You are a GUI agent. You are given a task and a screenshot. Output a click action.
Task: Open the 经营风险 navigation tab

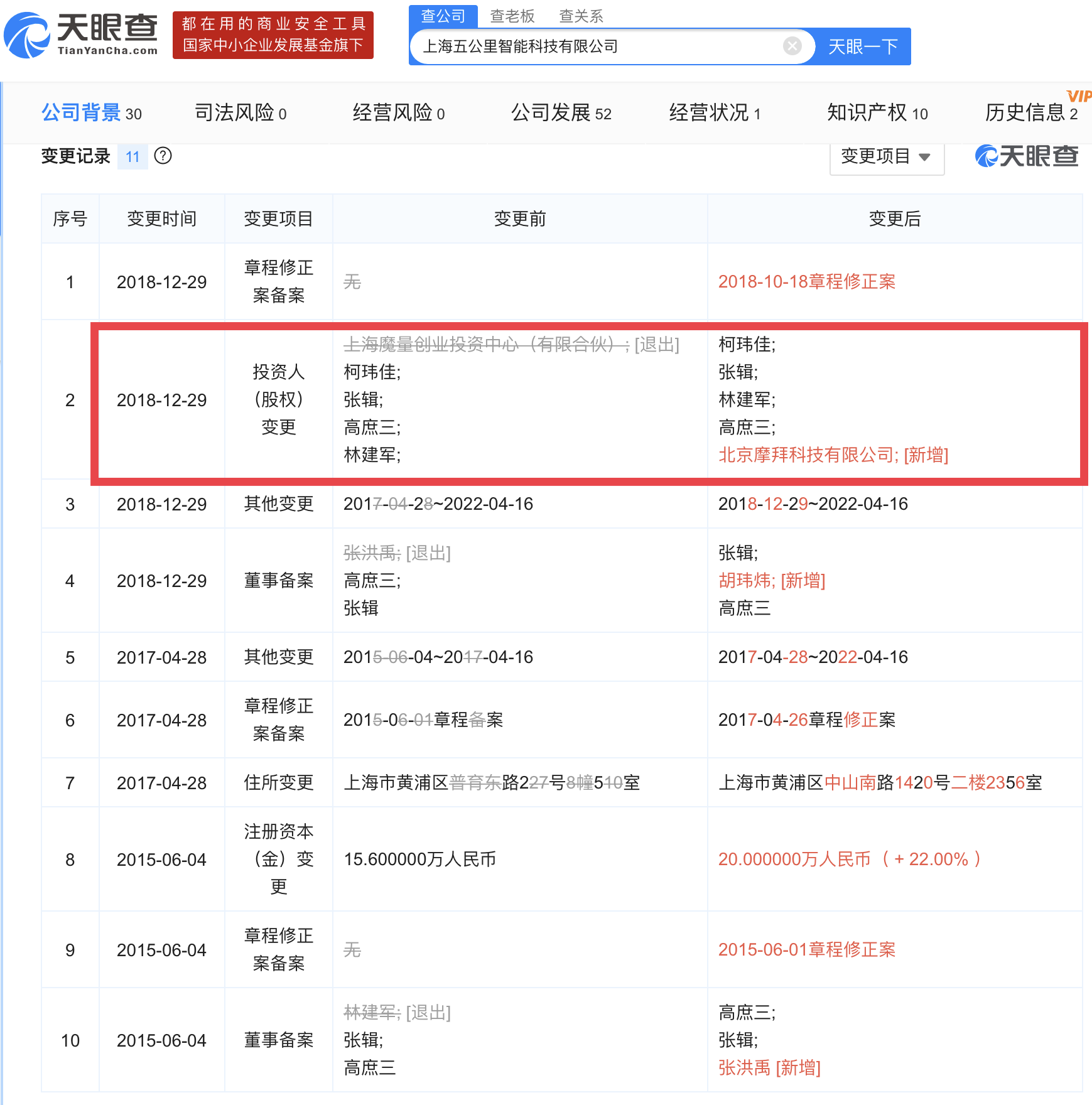[x=399, y=113]
